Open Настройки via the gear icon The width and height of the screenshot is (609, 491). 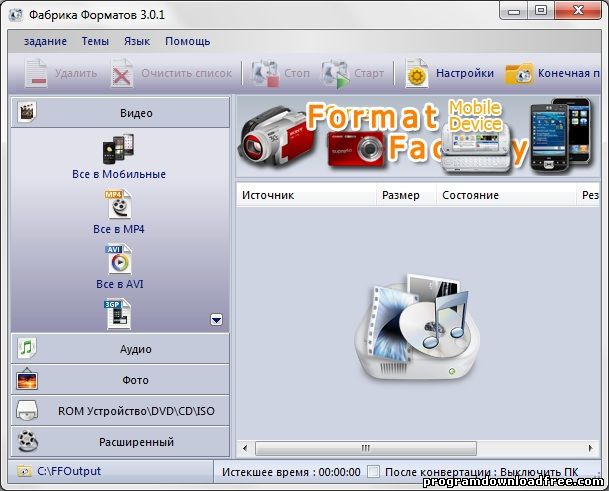[417, 73]
